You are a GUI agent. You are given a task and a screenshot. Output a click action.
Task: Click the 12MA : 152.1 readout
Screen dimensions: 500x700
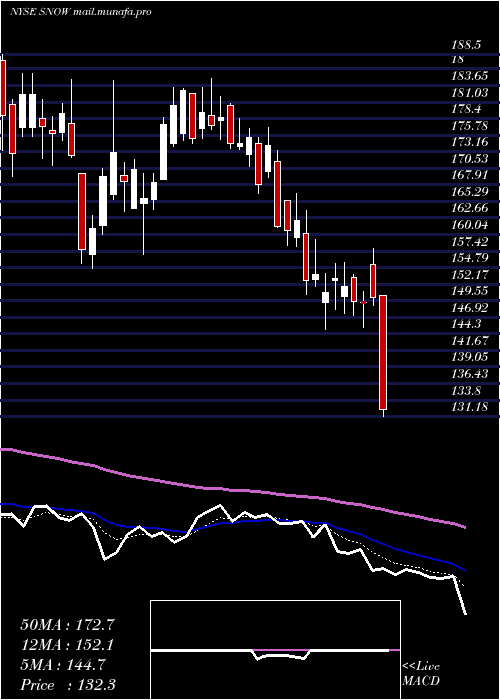coord(67,645)
